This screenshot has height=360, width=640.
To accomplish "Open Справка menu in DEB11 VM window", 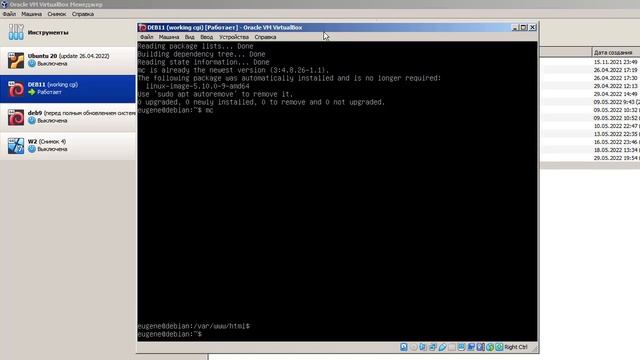I will [x=265, y=37].
